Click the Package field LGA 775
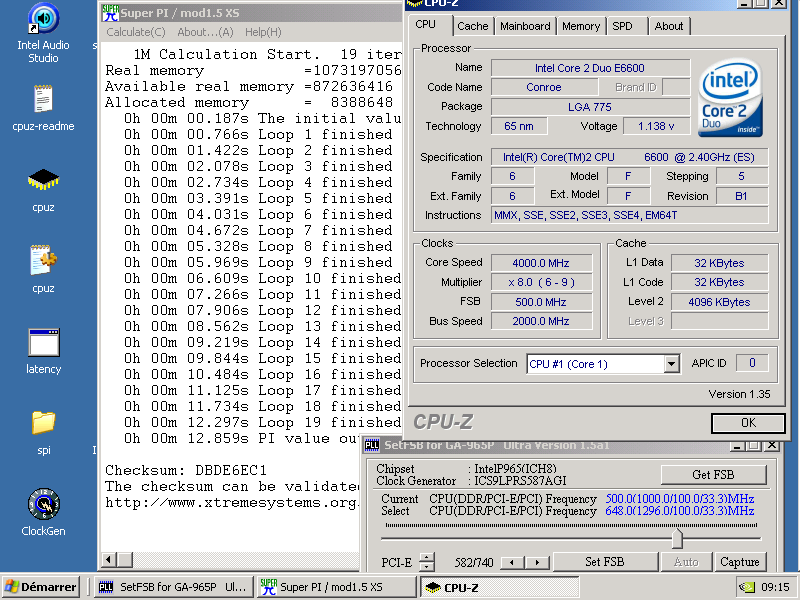Image resolution: width=800 pixels, height=600 pixels. coord(590,107)
